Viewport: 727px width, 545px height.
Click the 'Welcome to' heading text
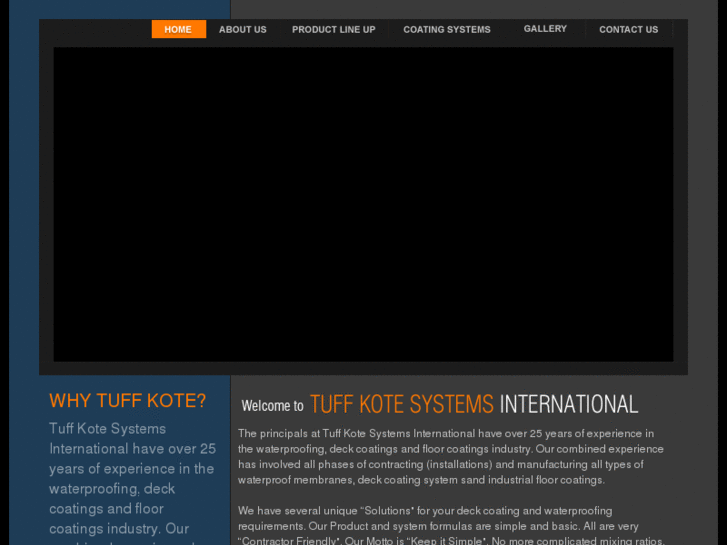tap(272, 406)
